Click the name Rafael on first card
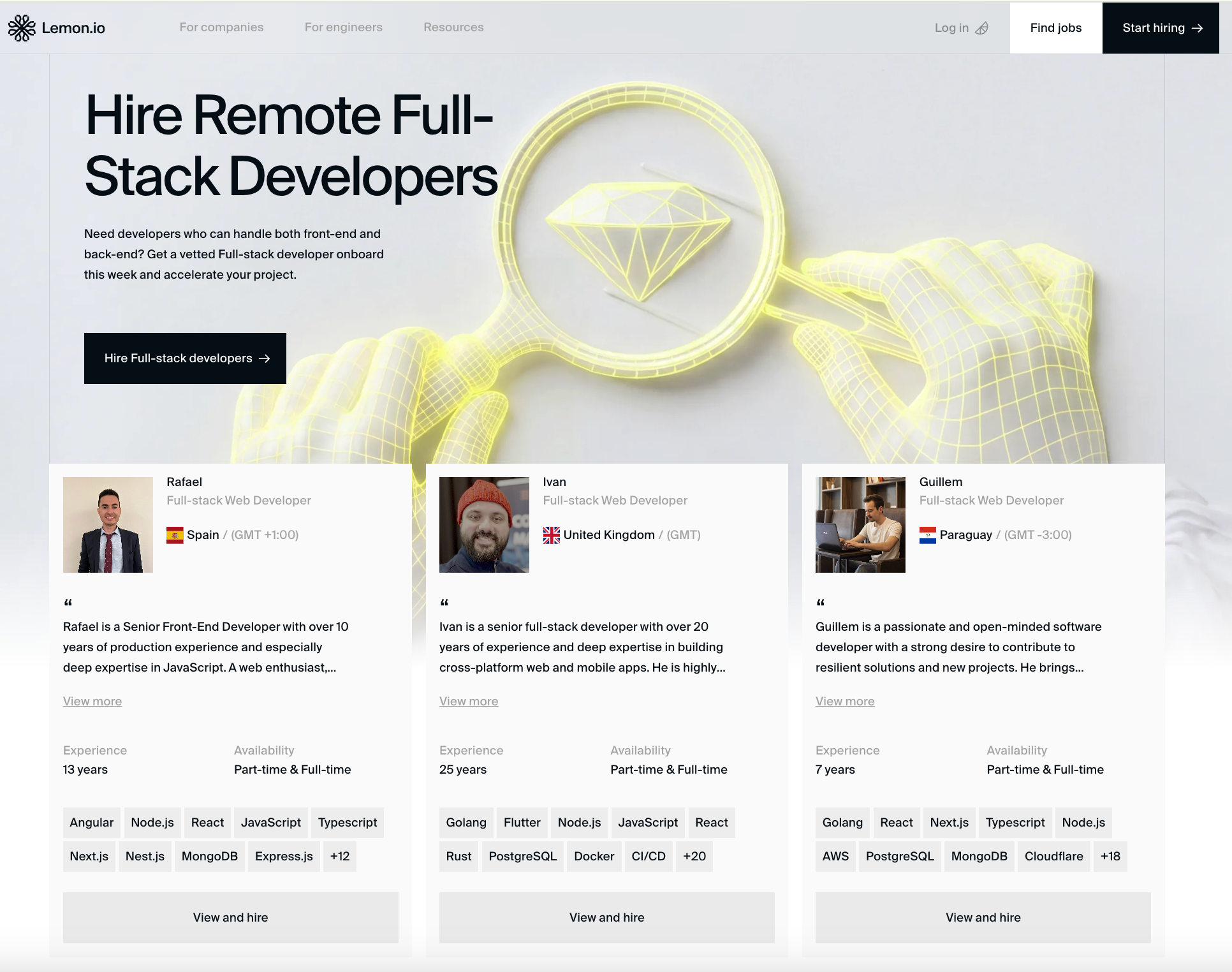 pos(184,482)
